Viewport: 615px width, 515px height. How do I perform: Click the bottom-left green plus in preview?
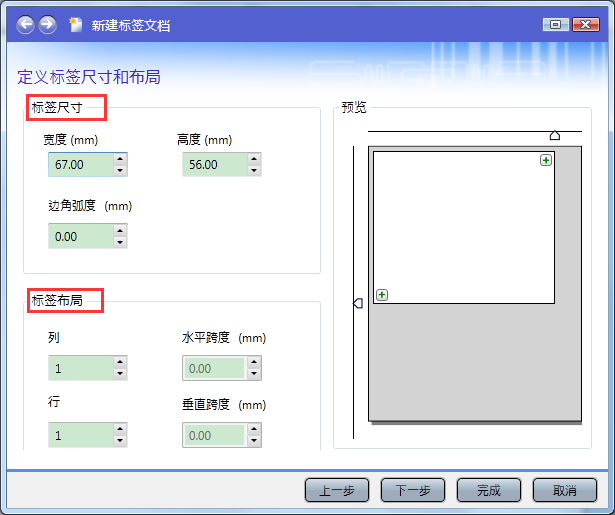tap(382, 295)
